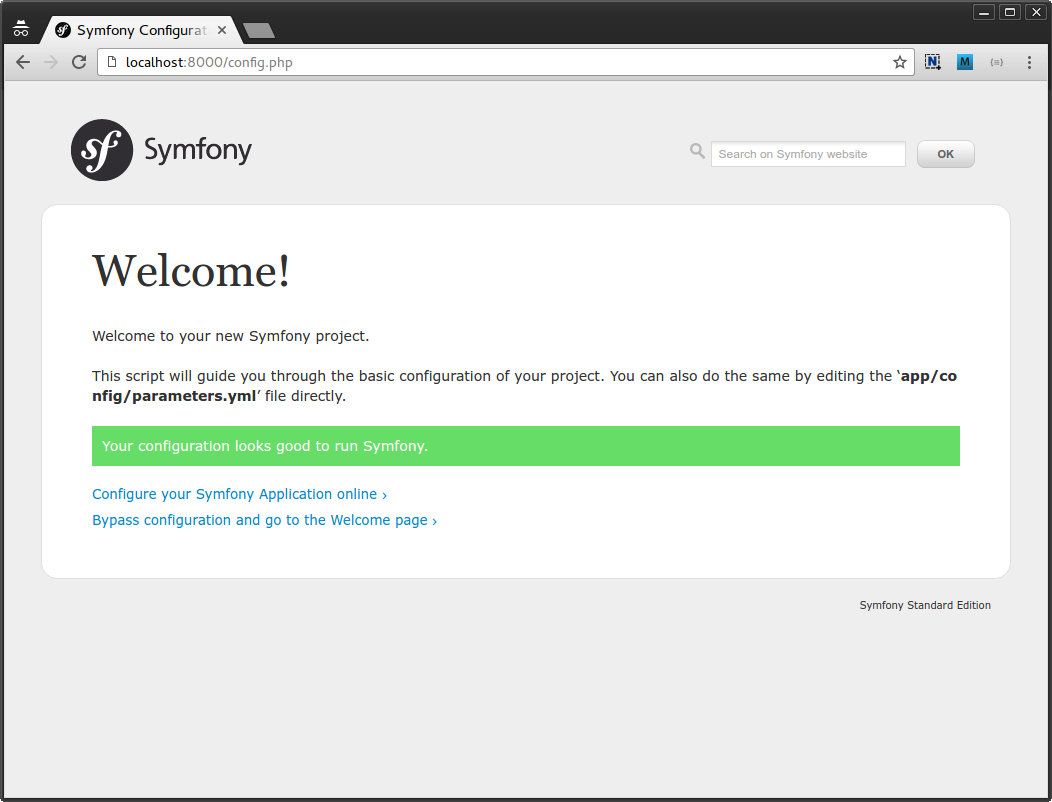Click the Symfony Standard Edition footer text
Screen dimensions: 1052x802
pos(925,605)
